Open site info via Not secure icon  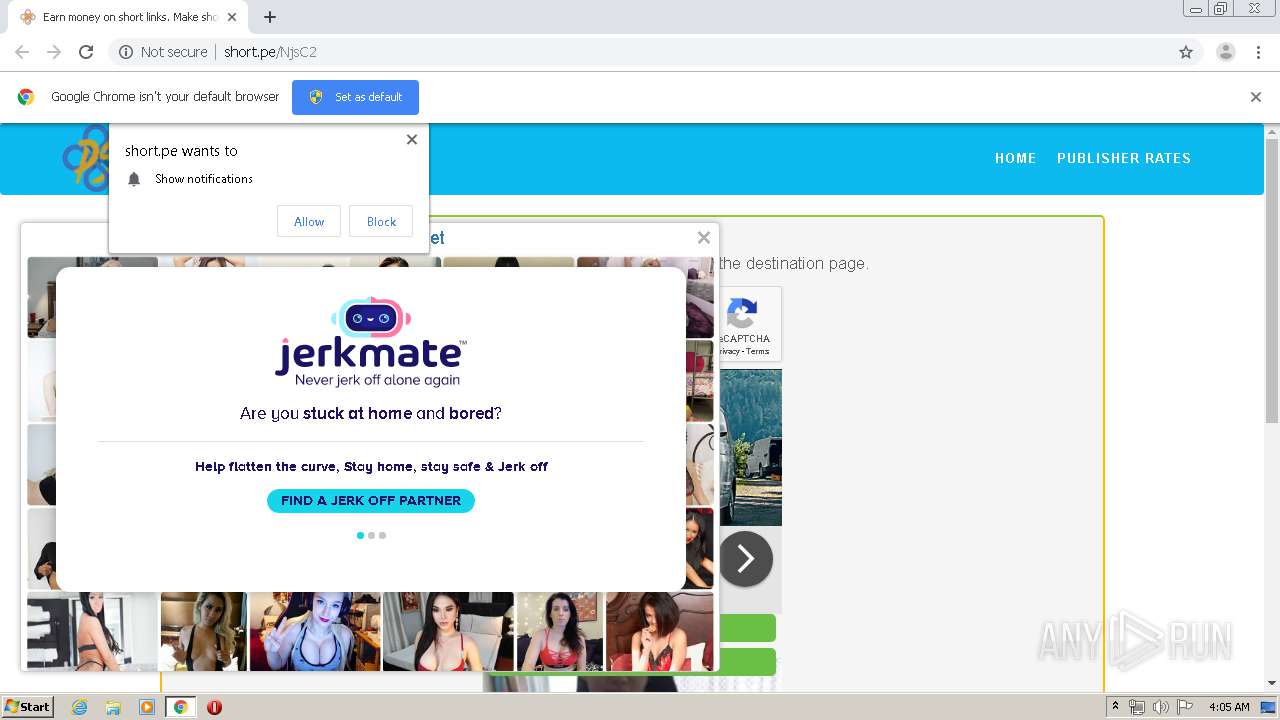coord(126,52)
